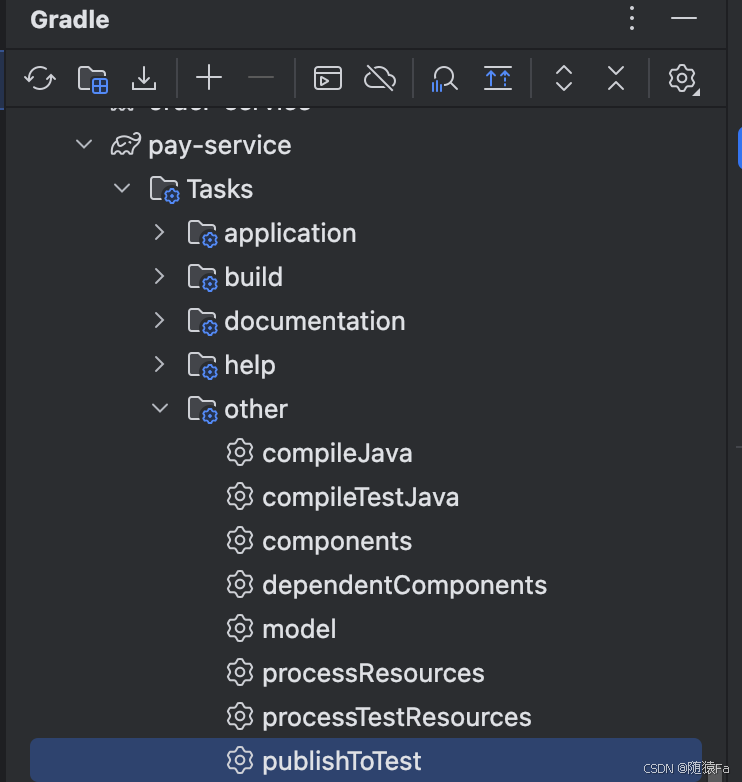Click the gear icon beside publishToTest
The width and height of the screenshot is (742, 782).
[x=240, y=760]
